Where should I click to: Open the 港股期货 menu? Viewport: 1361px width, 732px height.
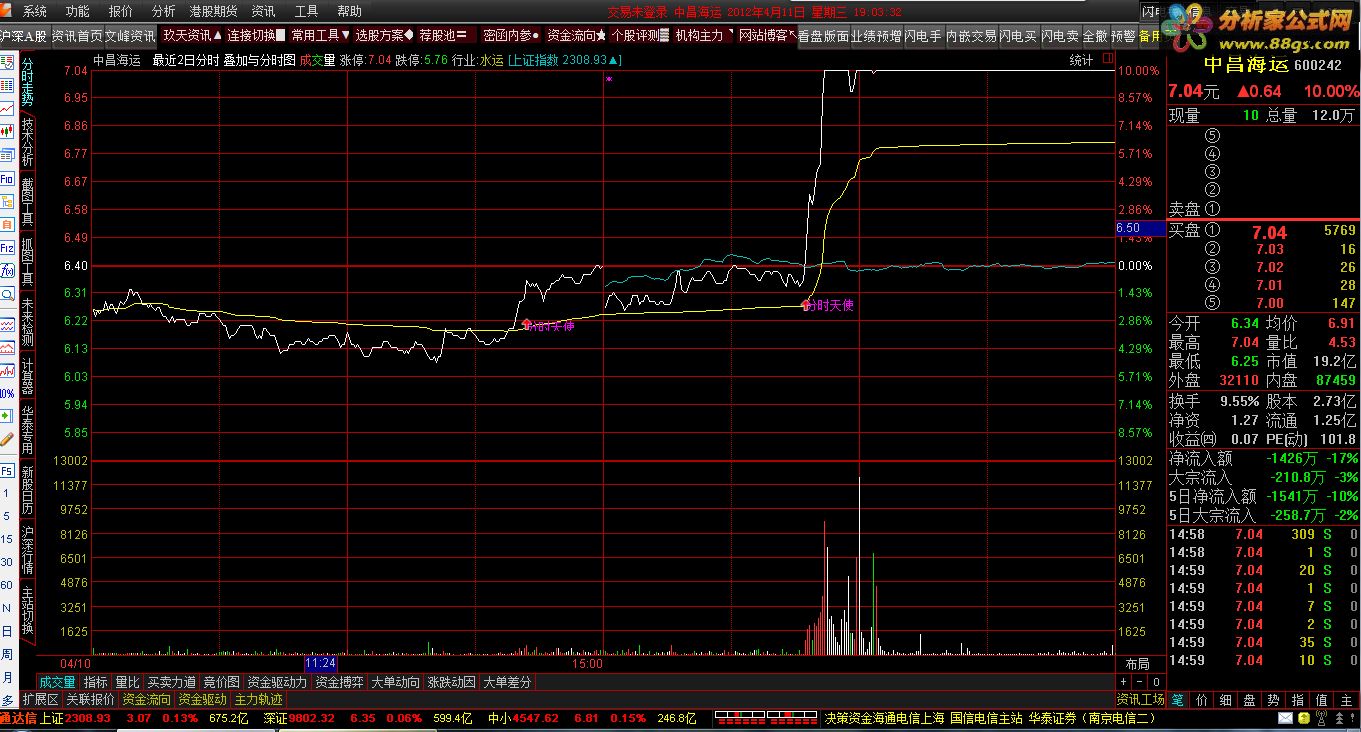click(214, 11)
